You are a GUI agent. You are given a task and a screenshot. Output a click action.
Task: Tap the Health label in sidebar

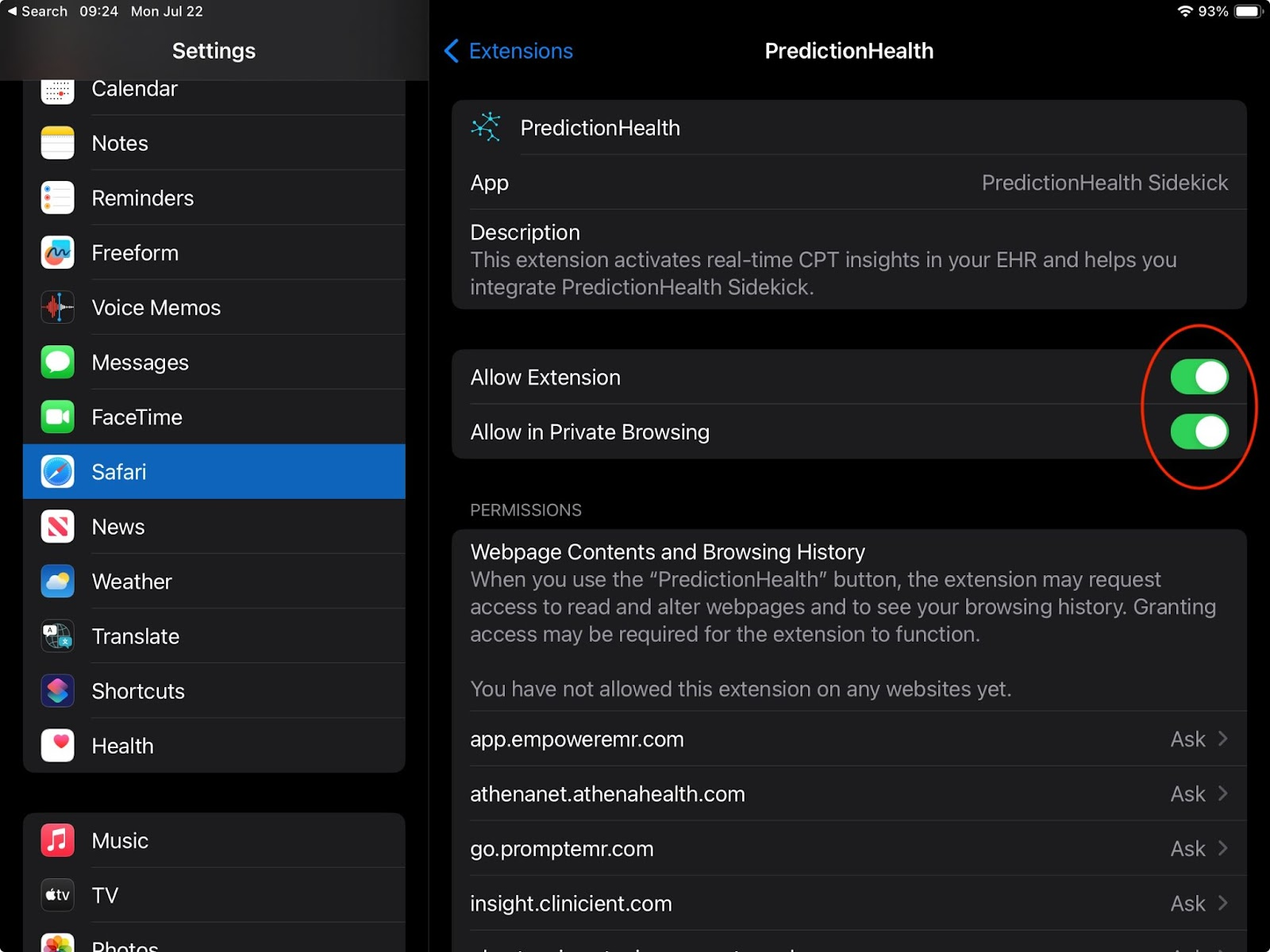click(123, 745)
